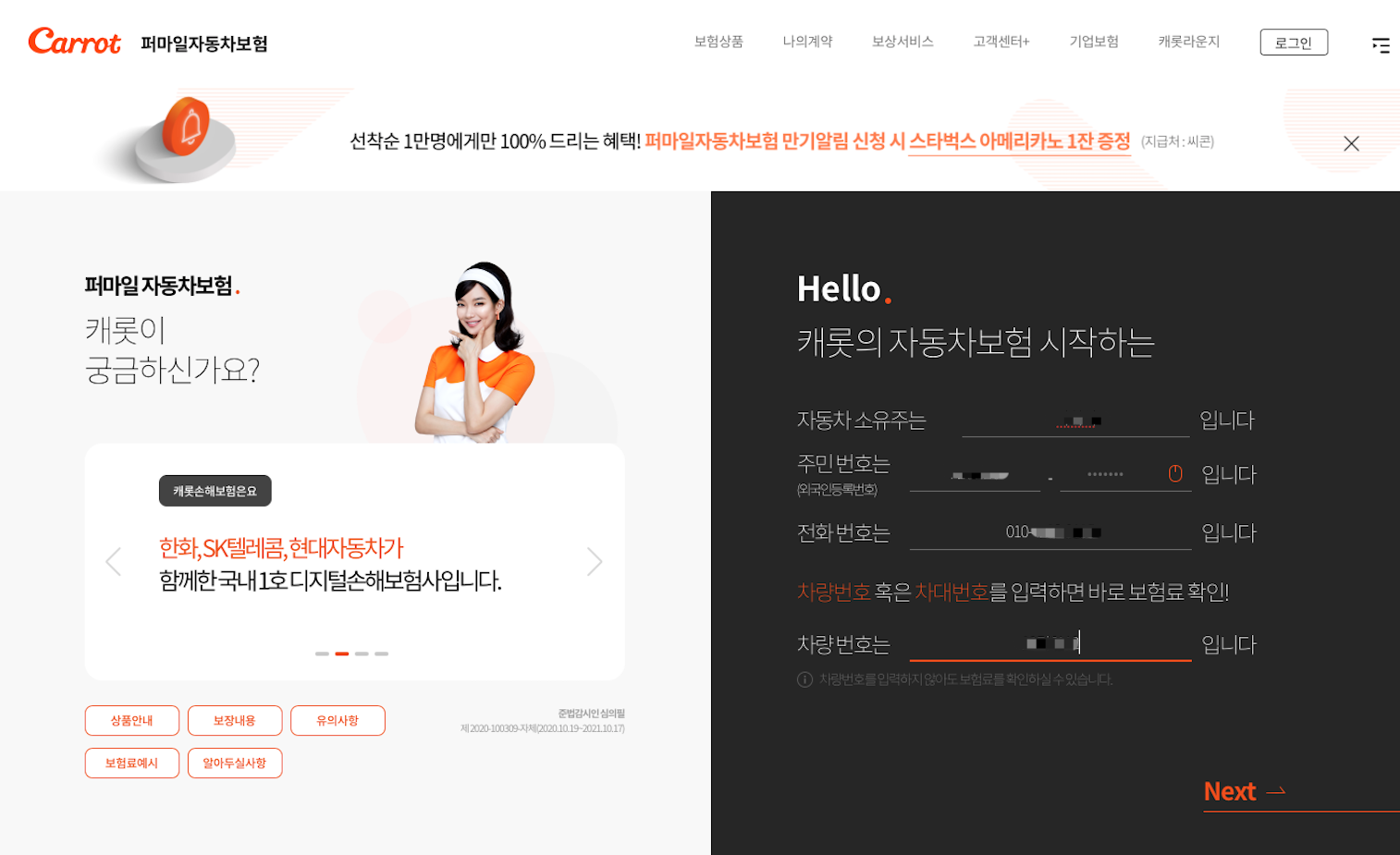The image size is (1400, 855).
Task: Open the 스타벅스 아메리카노 promotion link
Action: click(1019, 141)
